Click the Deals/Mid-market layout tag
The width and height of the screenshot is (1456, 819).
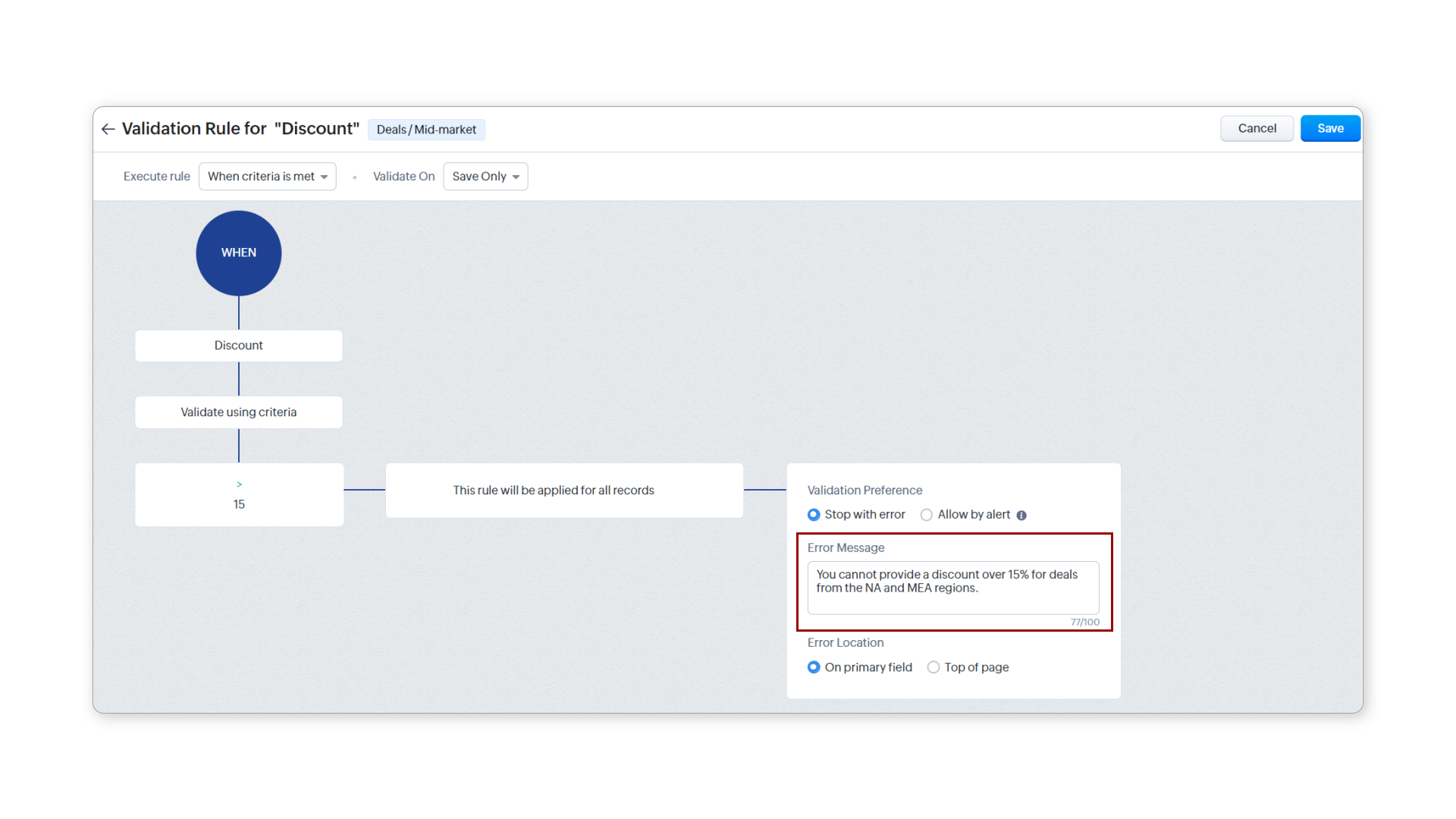[426, 130]
